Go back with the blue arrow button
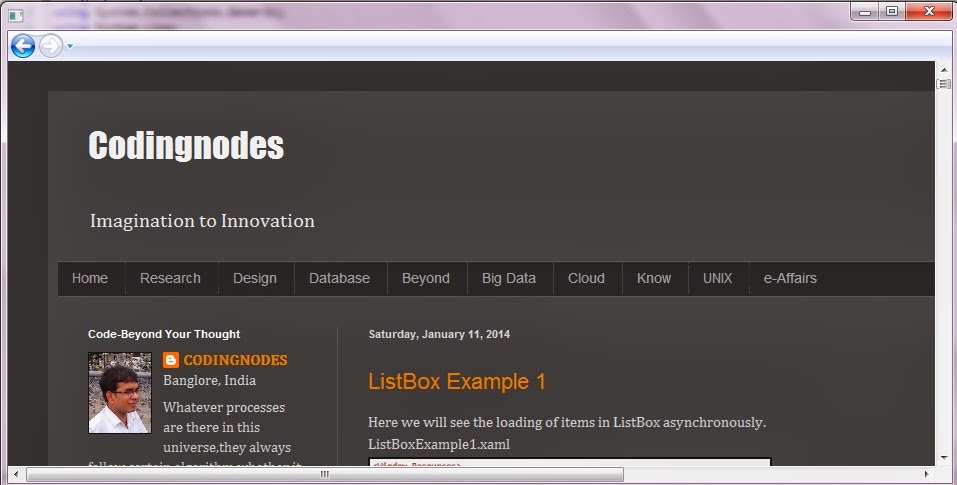This screenshot has height=485, width=957. (x=23, y=46)
